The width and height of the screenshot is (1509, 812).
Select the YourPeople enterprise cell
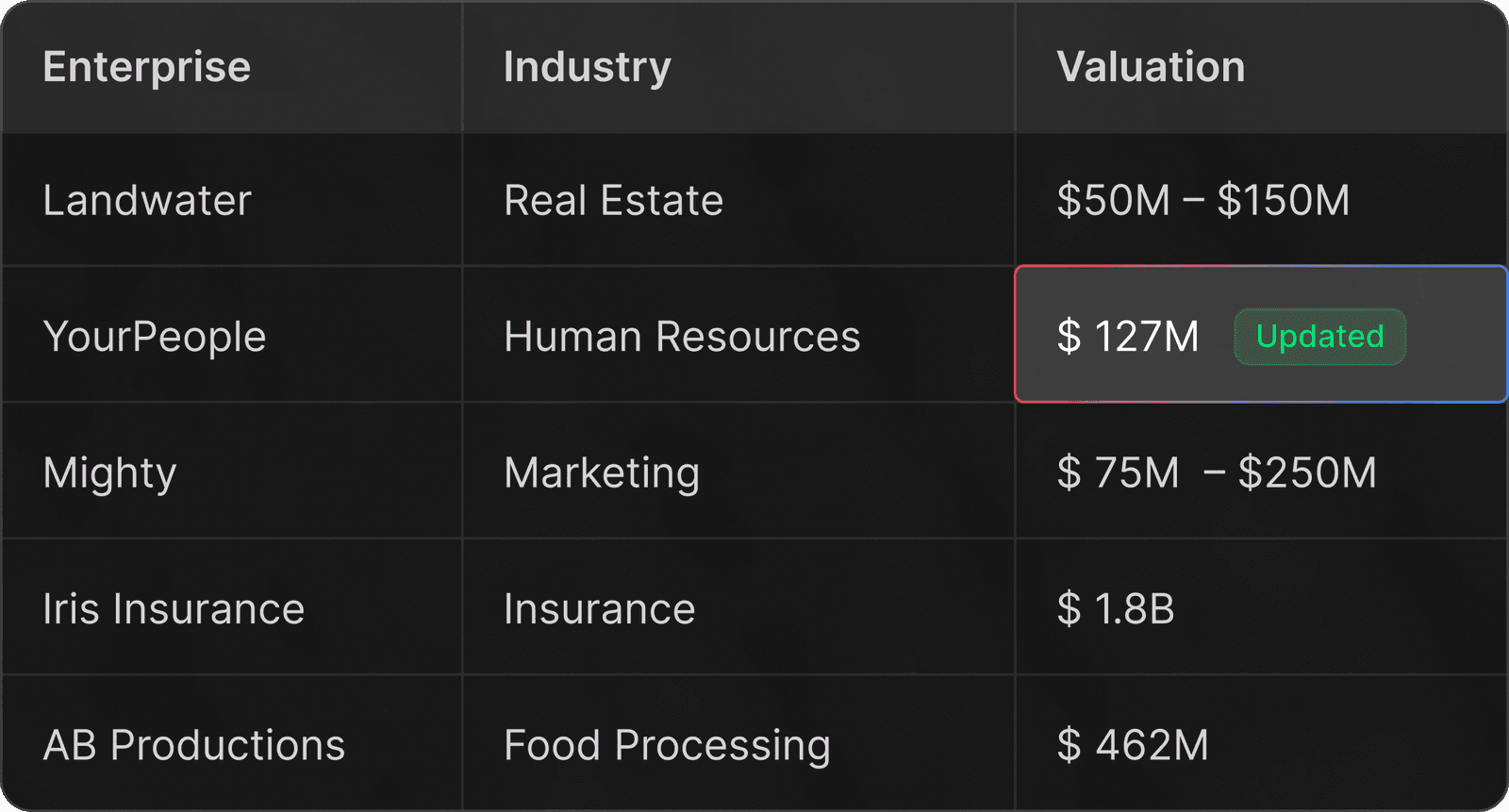click(155, 337)
